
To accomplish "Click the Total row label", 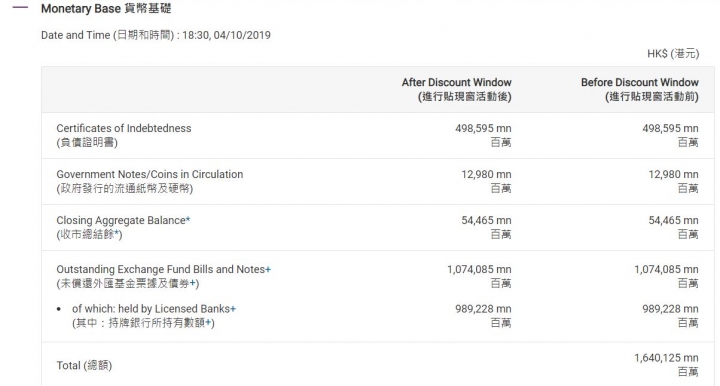I will tap(84, 365).
